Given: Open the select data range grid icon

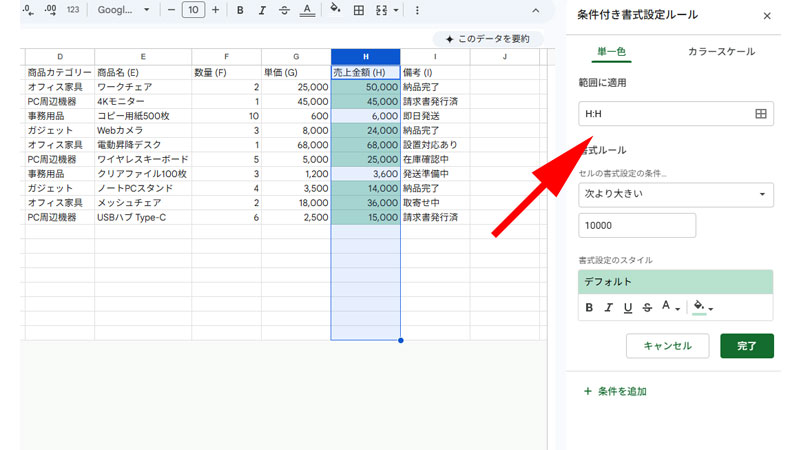Looking at the screenshot, I should (x=761, y=114).
